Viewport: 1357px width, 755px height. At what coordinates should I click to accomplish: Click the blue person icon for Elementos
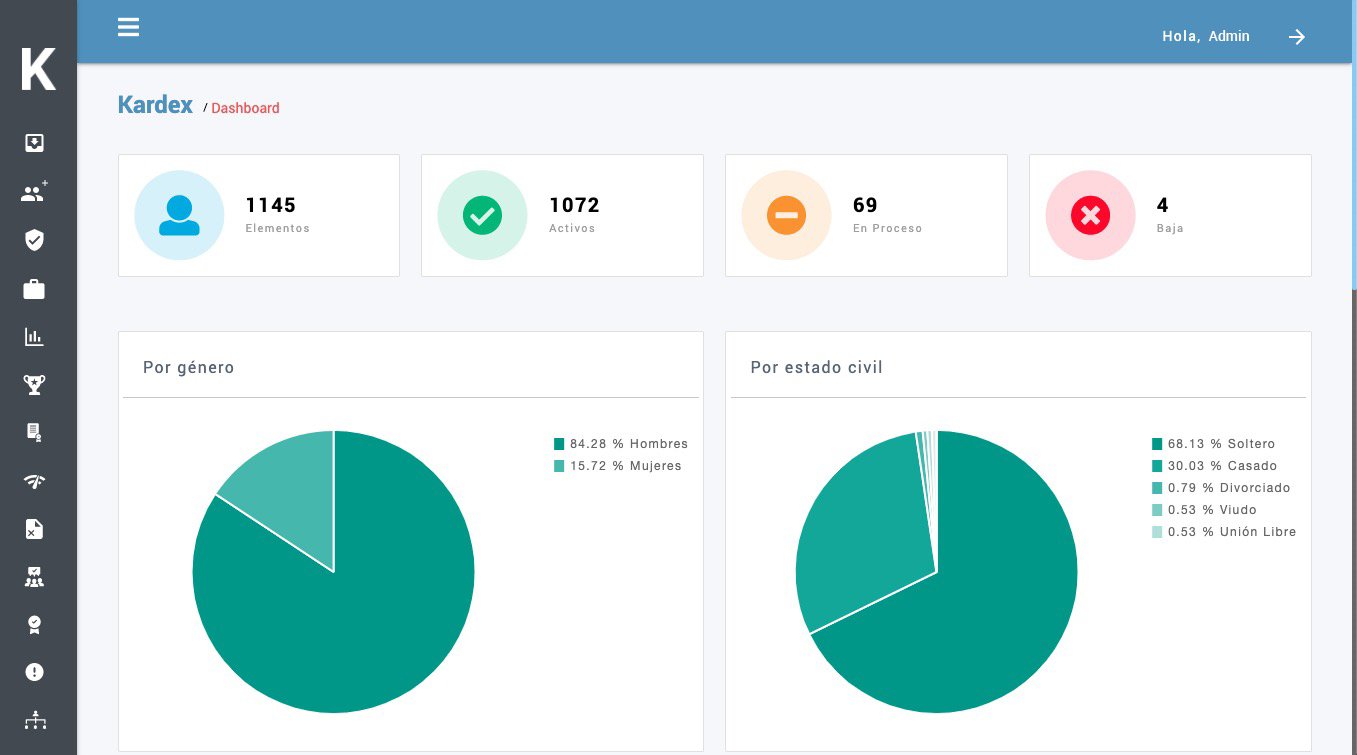pos(179,215)
